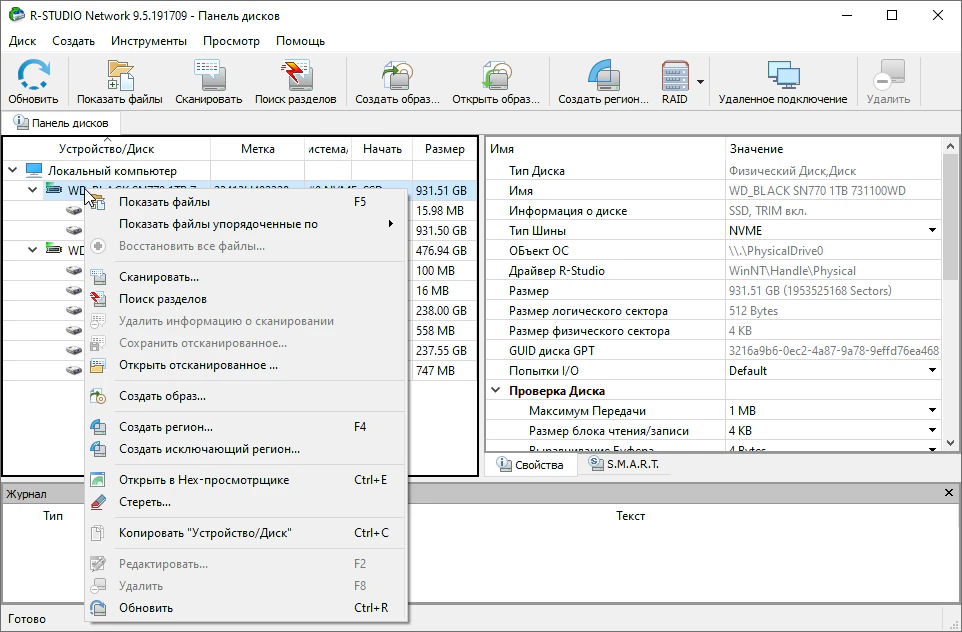Open the RAID toolbar dropdown arrow
Screen dimensions: 962x632
701,82
